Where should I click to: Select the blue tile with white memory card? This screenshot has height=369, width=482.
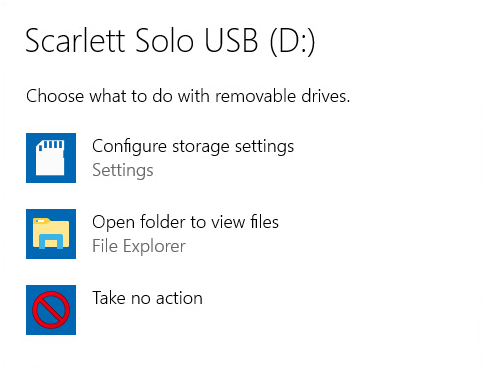tap(51, 158)
